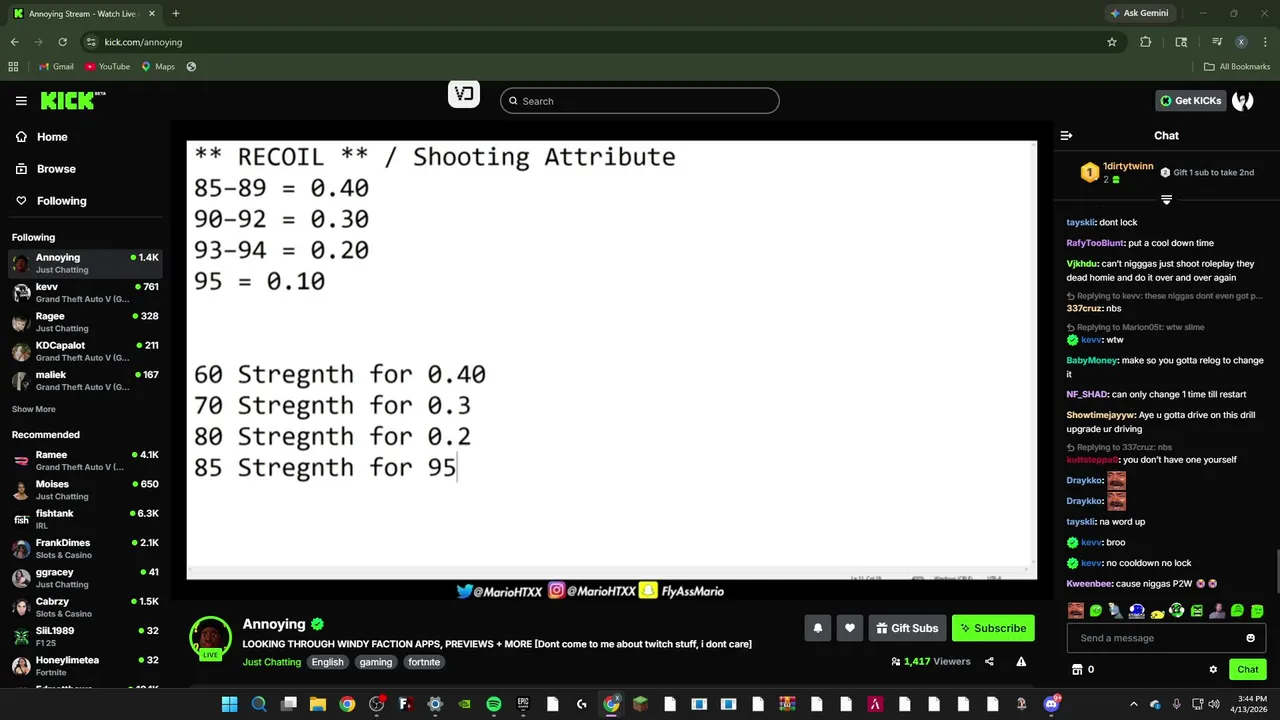
Task: Open Moises in Recommended channels
Action: (x=85, y=490)
